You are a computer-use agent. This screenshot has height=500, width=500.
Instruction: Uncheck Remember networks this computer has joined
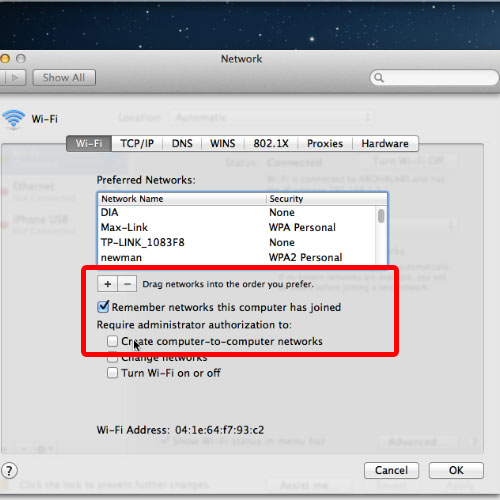pos(103,307)
